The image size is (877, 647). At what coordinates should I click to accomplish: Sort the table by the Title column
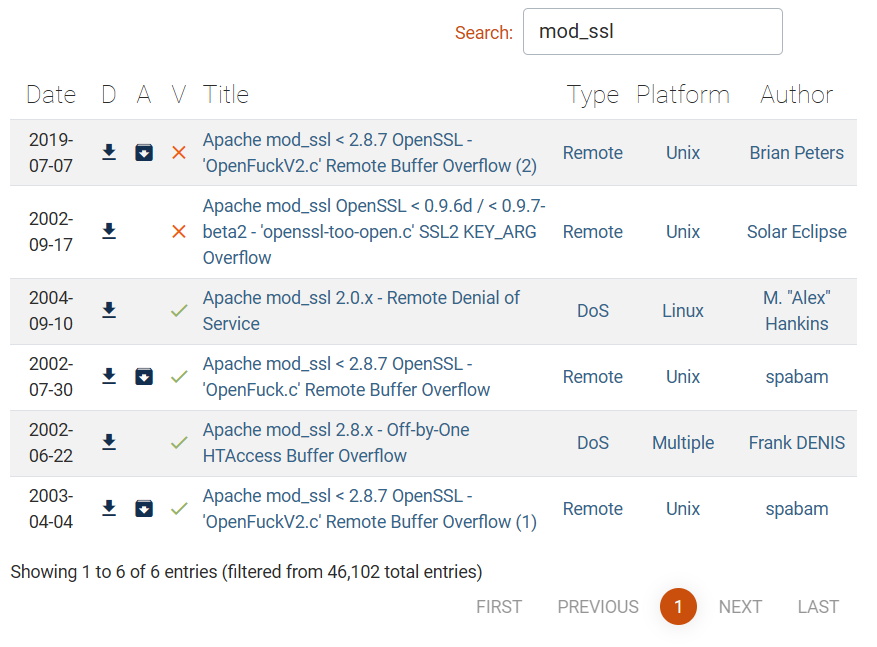coord(226,95)
